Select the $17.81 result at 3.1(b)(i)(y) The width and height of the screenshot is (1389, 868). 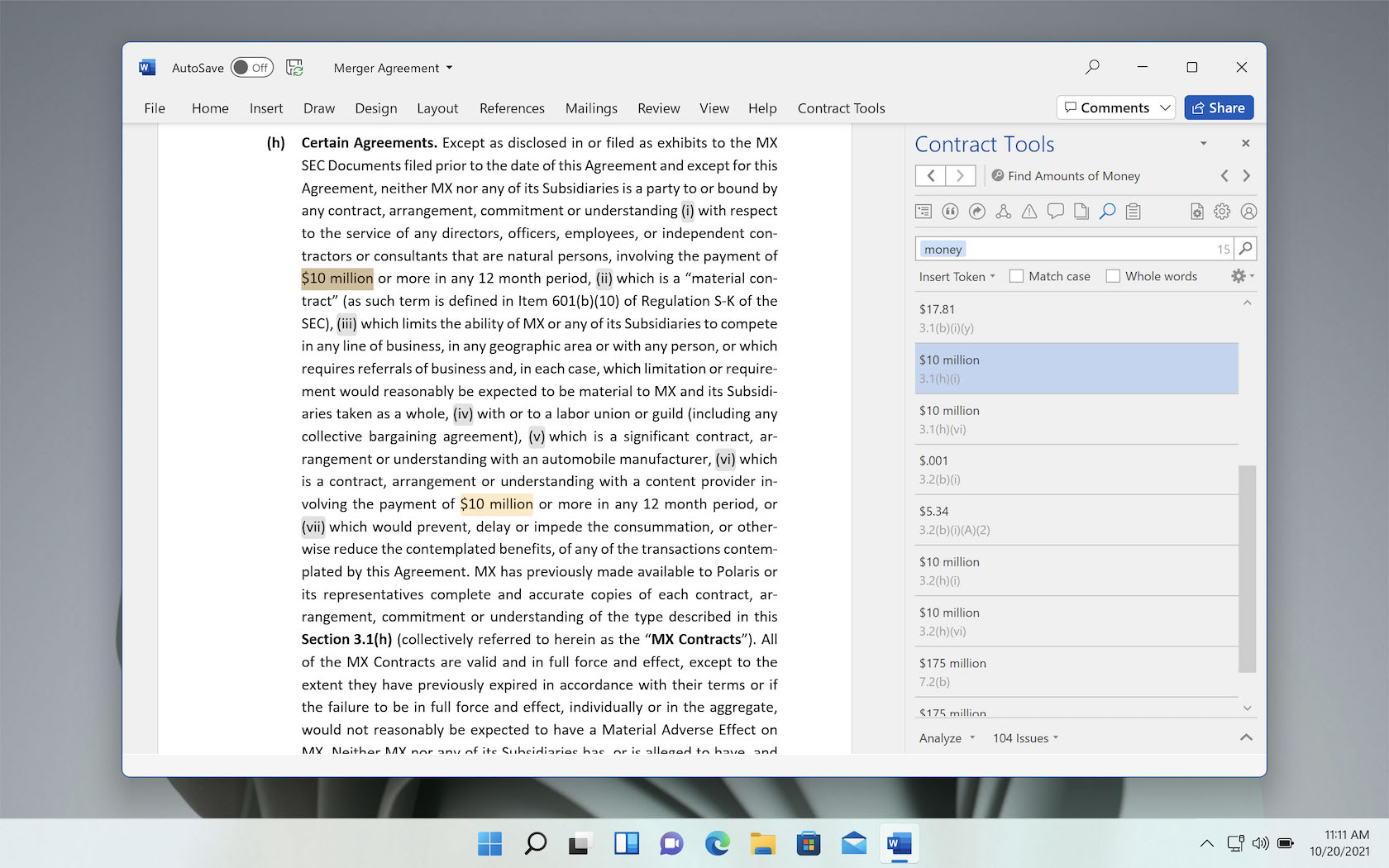click(1076, 318)
